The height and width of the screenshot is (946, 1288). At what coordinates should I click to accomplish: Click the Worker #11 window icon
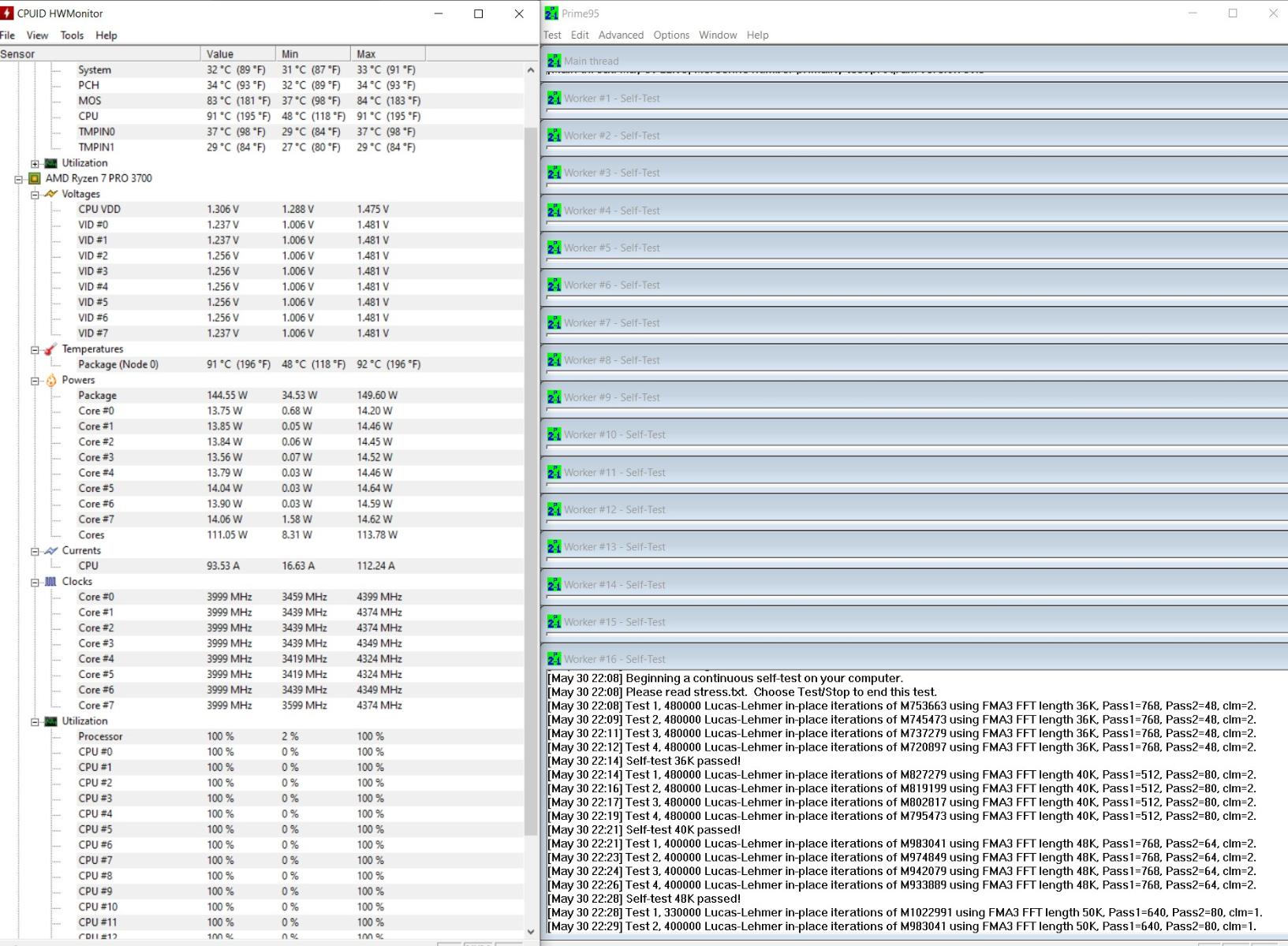554,472
